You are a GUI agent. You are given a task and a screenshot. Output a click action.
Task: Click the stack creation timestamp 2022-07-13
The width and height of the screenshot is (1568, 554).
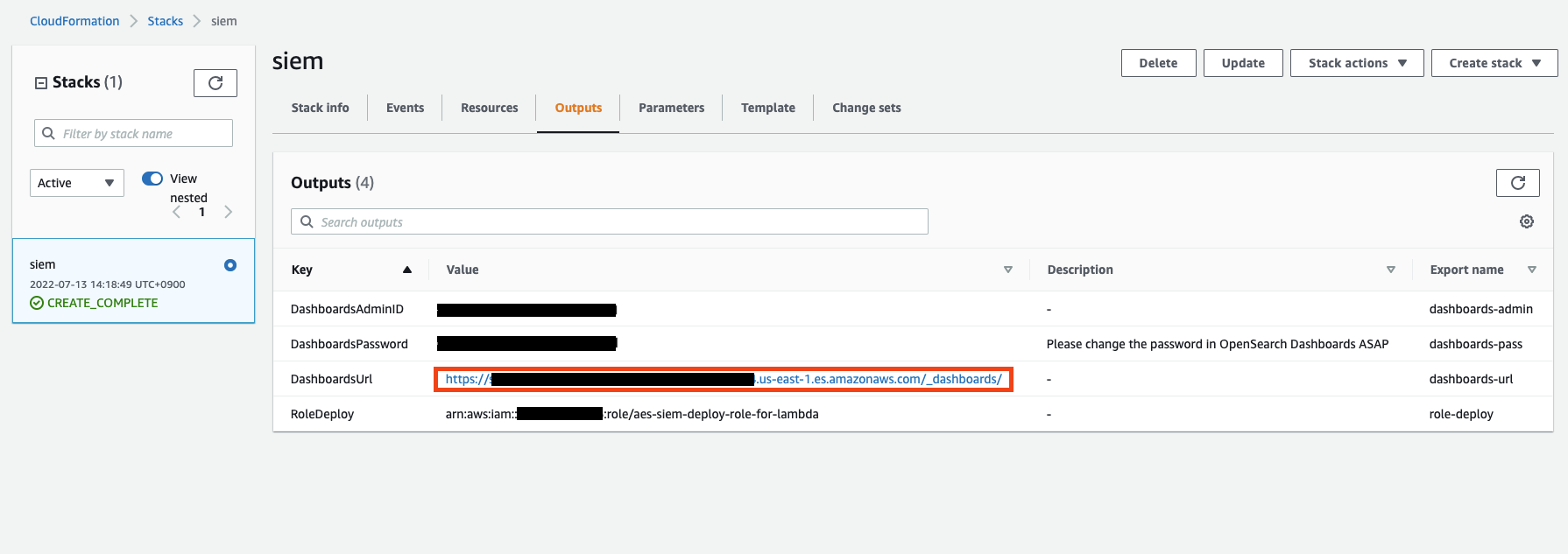pos(108,284)
